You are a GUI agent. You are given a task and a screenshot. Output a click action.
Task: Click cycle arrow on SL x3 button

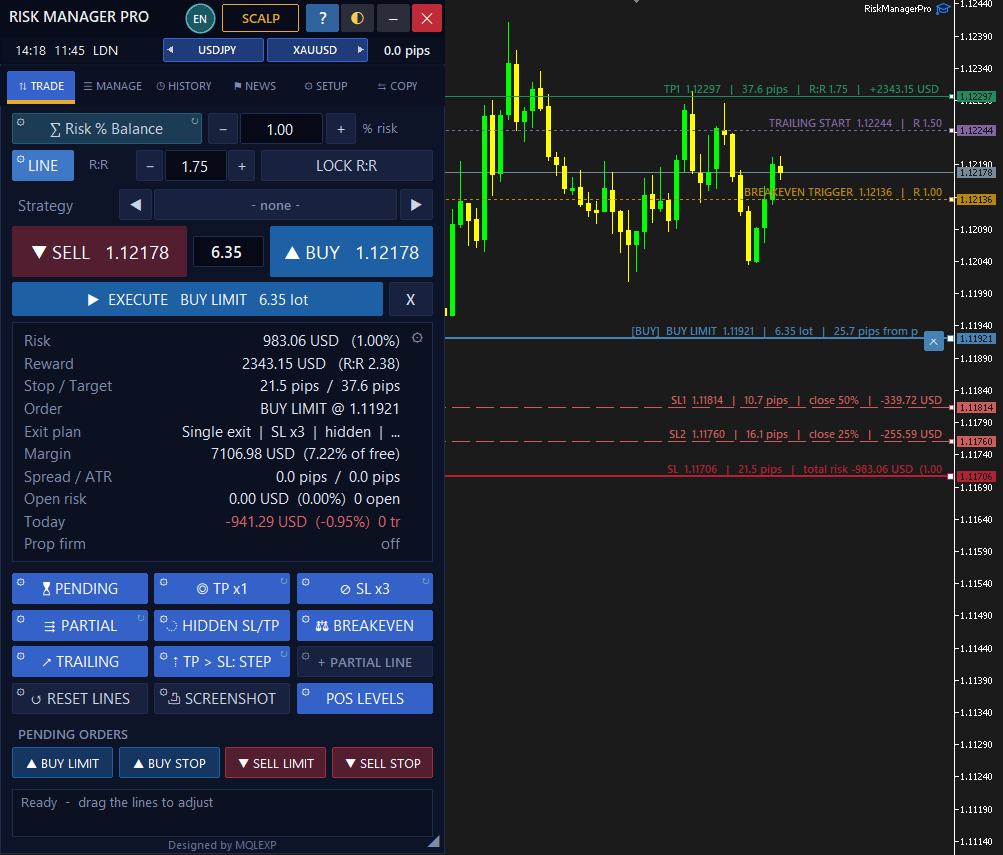(x=425, y=581)
